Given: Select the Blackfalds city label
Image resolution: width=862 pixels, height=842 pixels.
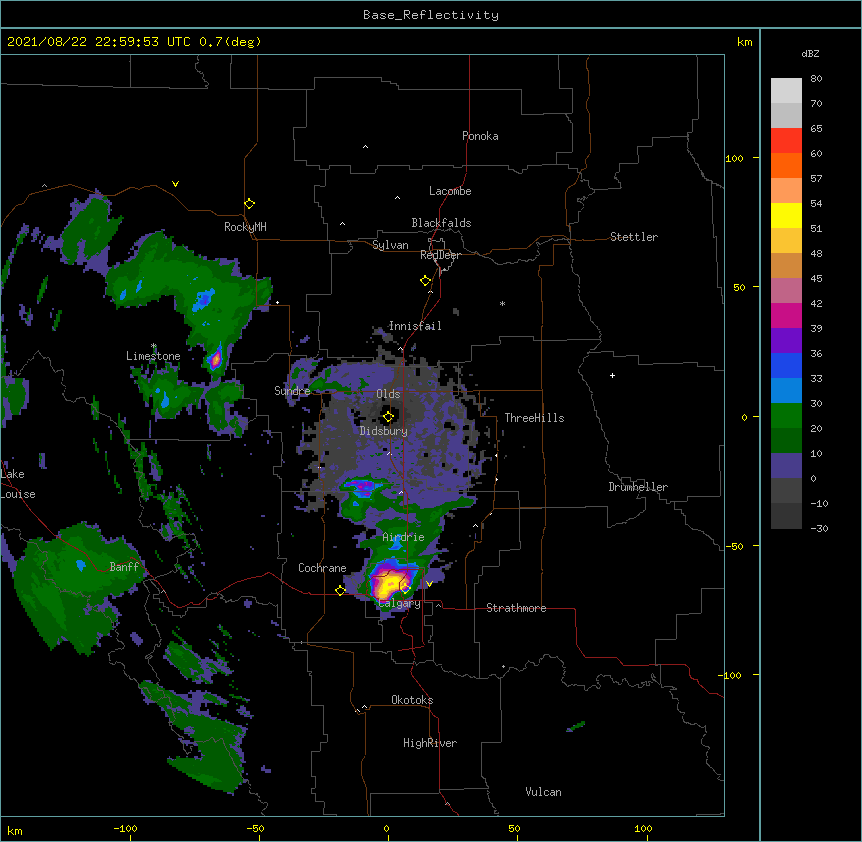Looking at the screenshot, I should [x=441, y=223].
